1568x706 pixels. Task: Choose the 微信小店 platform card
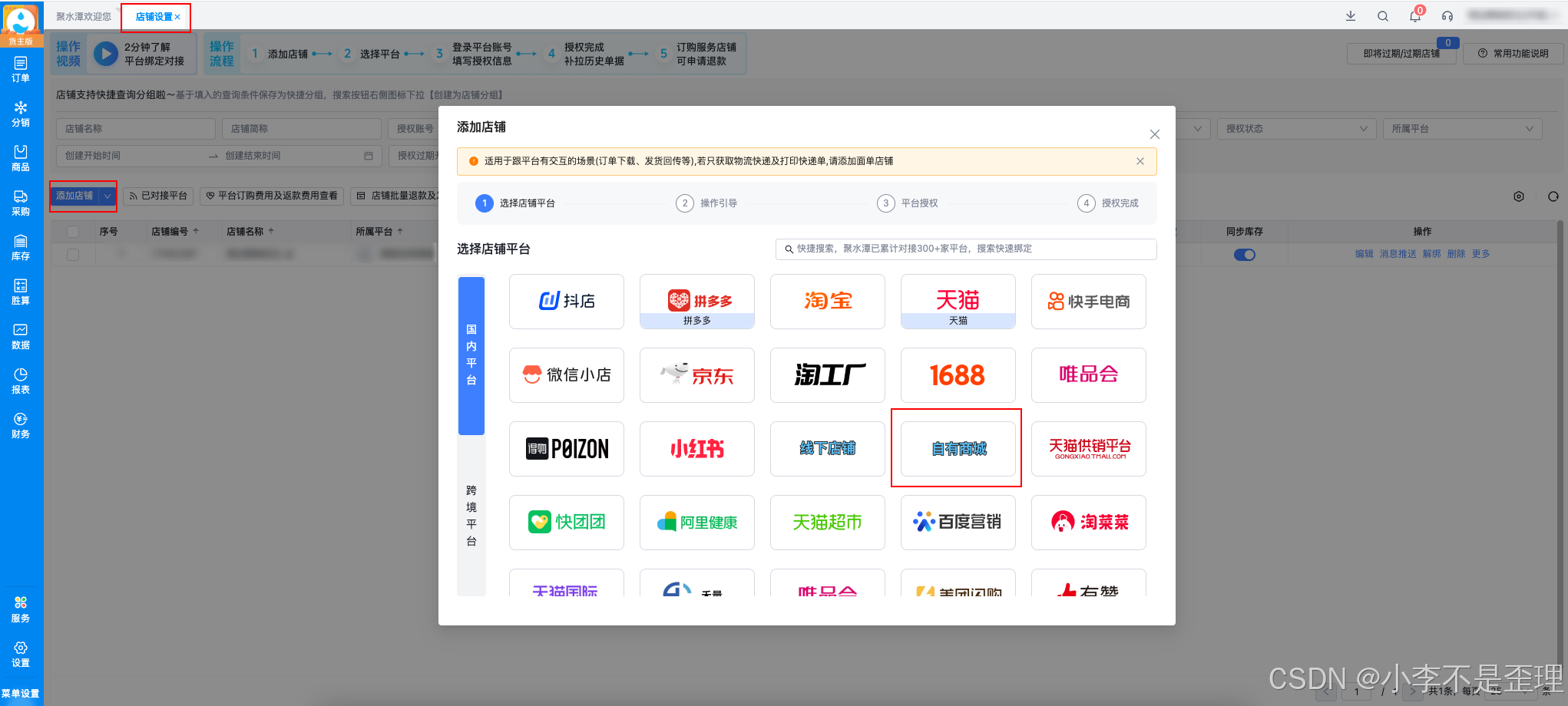tap(567, 375)
